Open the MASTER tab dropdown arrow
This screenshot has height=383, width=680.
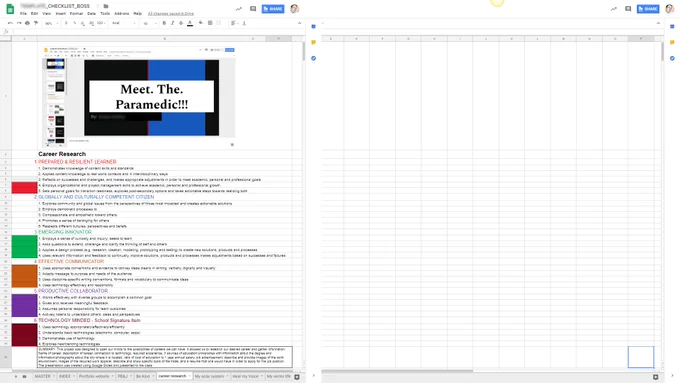(x=54, y=376)
